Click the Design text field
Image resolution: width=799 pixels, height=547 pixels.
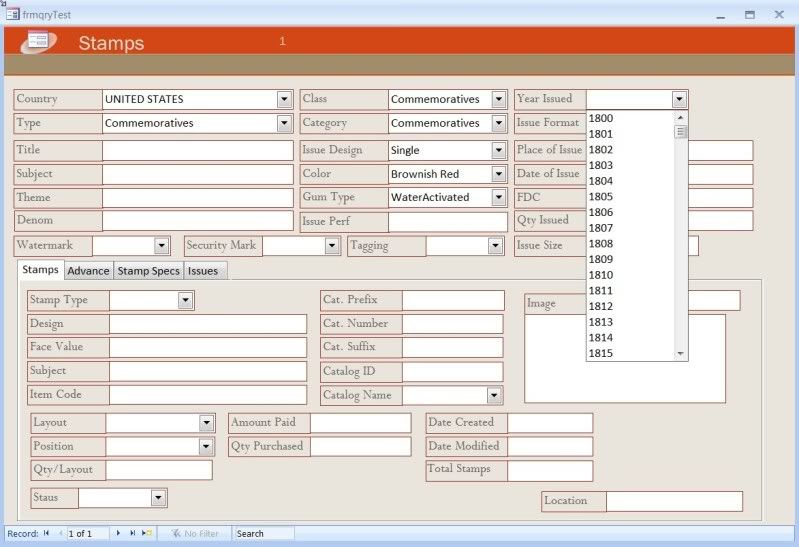coord(208,324)
